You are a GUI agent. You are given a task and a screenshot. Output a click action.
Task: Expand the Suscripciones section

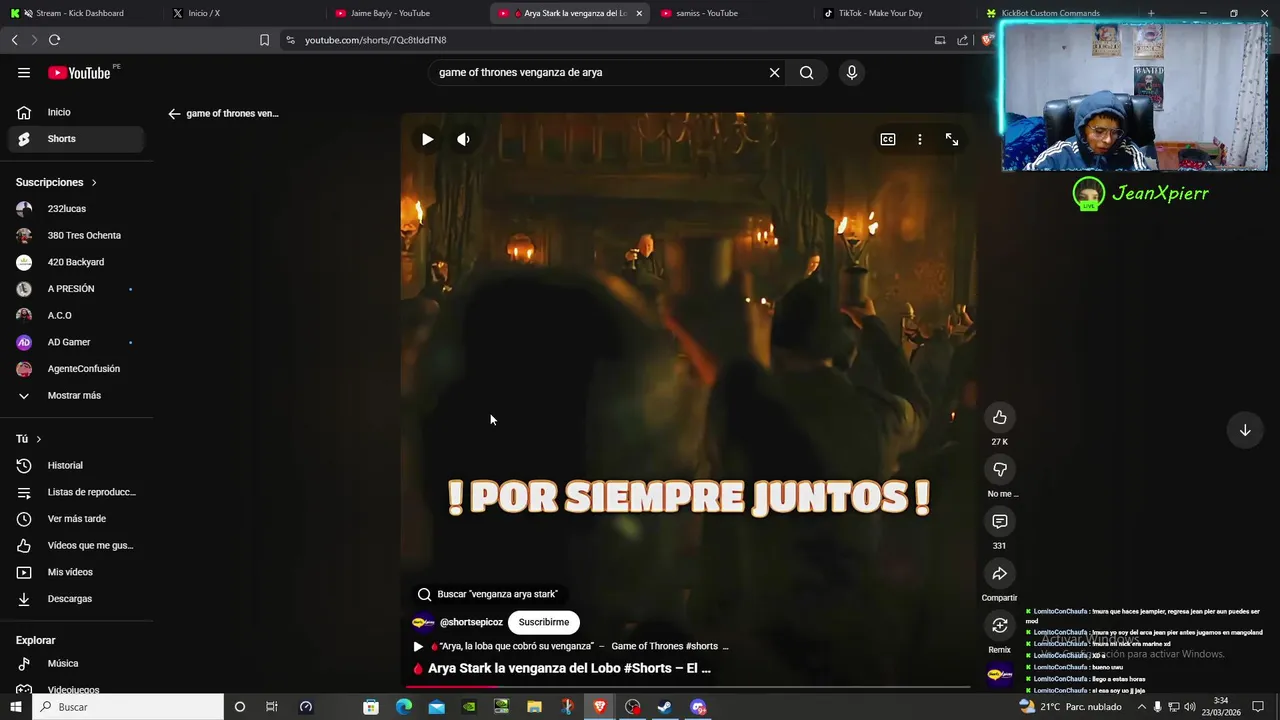point(56,182)
